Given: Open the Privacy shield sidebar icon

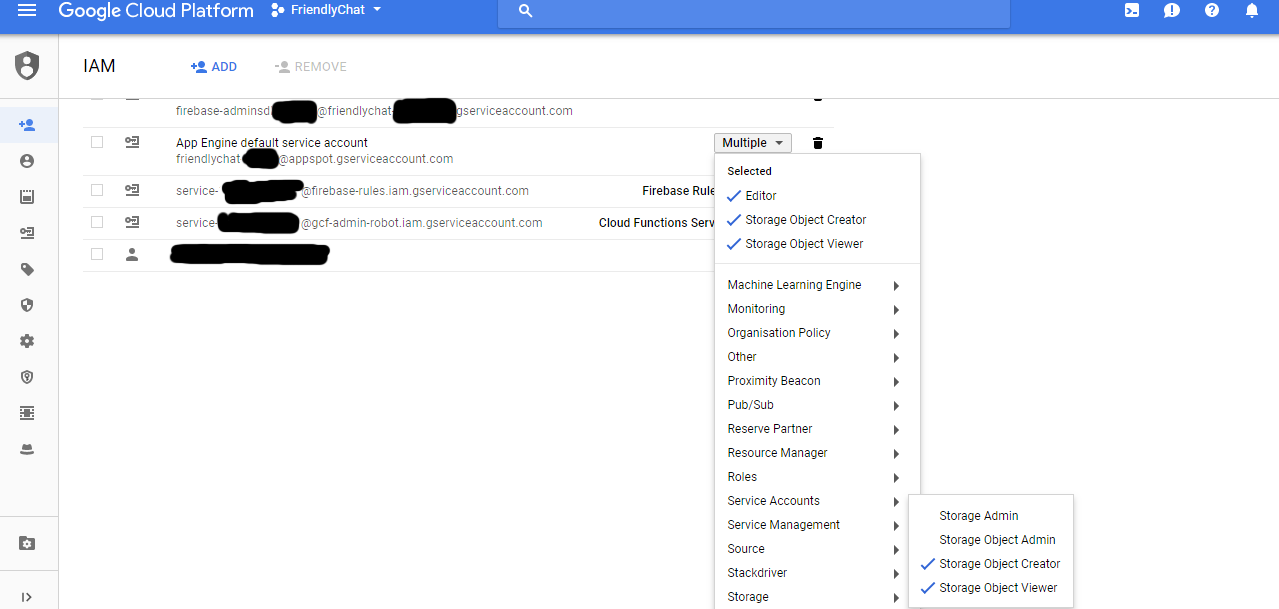Looking at the screenshot, I should tap(27, 305).
